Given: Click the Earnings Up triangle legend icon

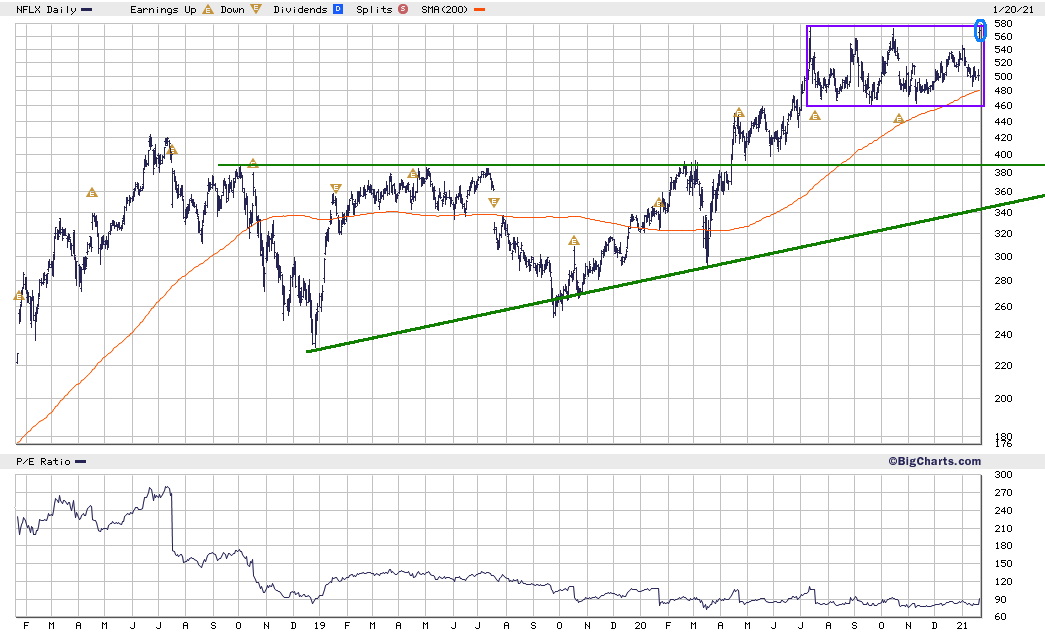Looking at the screenshot, I should pos(208,9).
